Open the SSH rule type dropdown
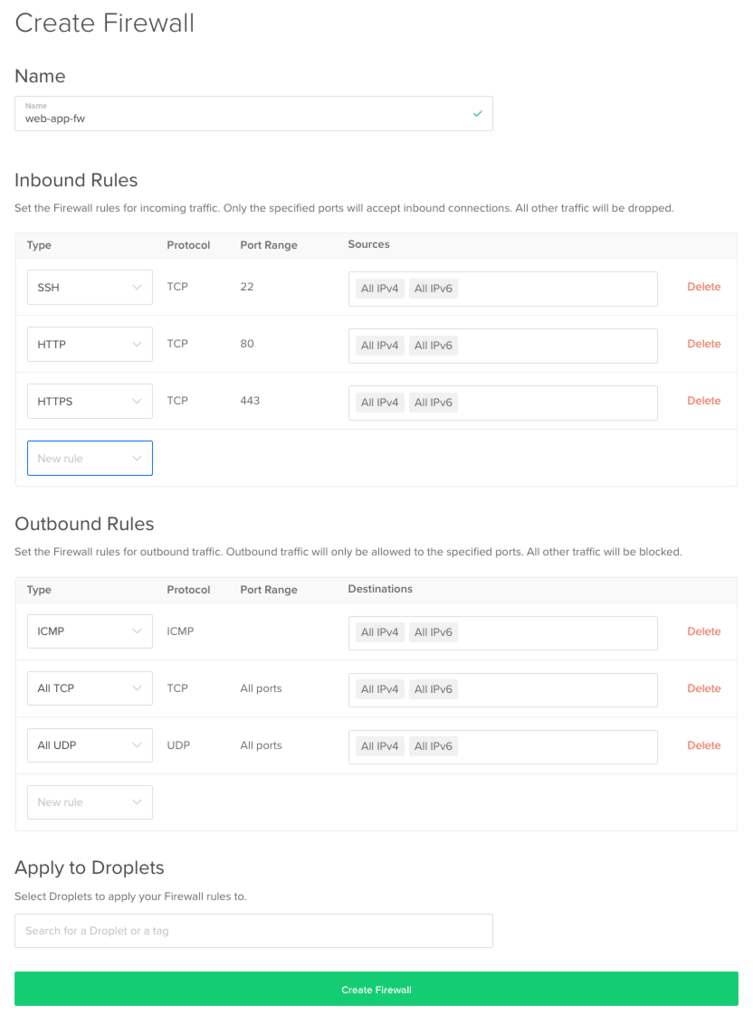 coord(89,288)
